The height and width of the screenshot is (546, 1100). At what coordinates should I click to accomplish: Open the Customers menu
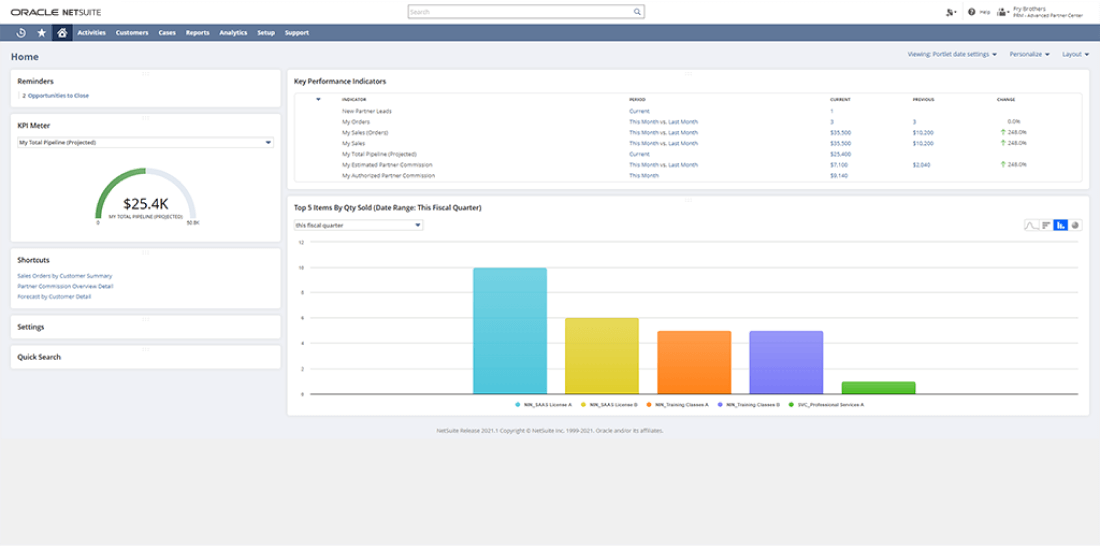point(132,33)
